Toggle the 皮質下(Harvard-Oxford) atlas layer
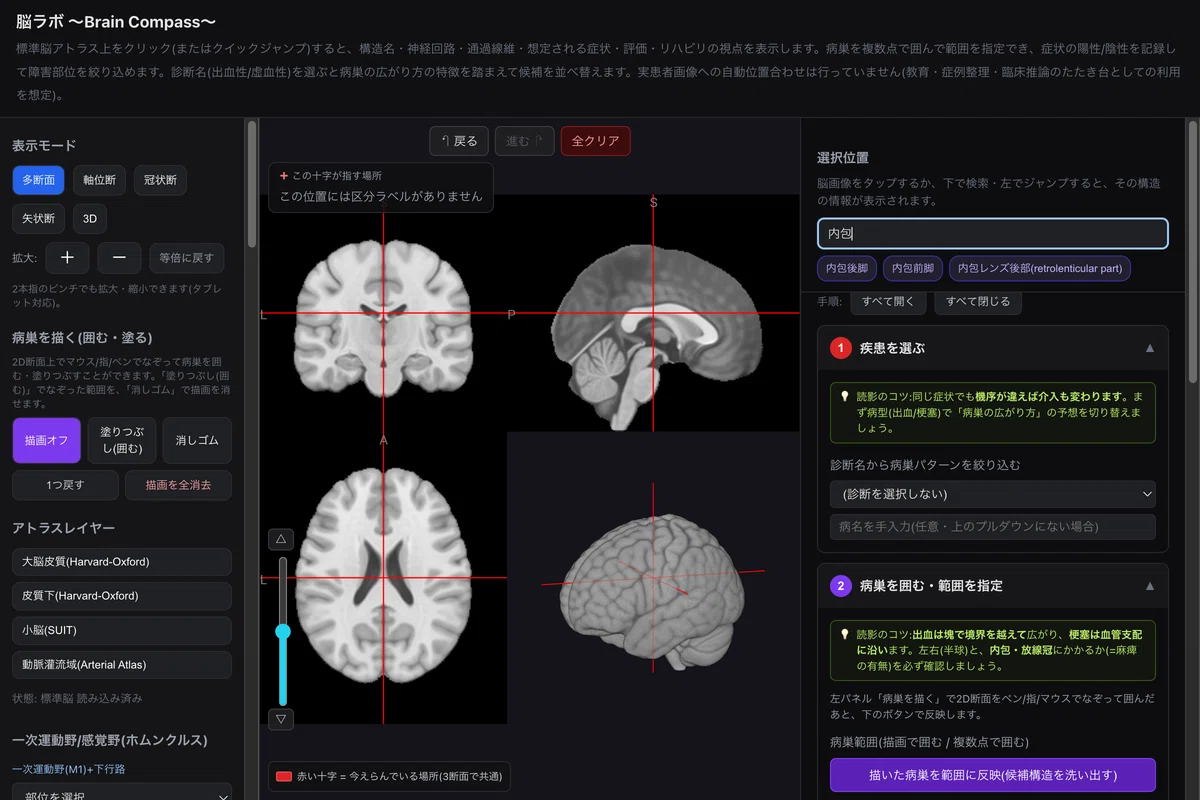This screenshot has width=1200, height=800. point(122,596)
